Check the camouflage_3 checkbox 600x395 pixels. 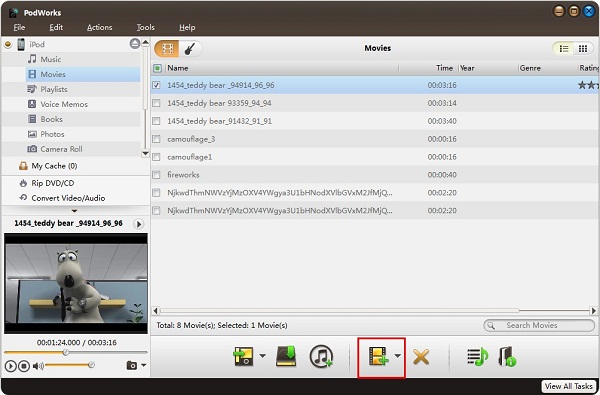156,139
